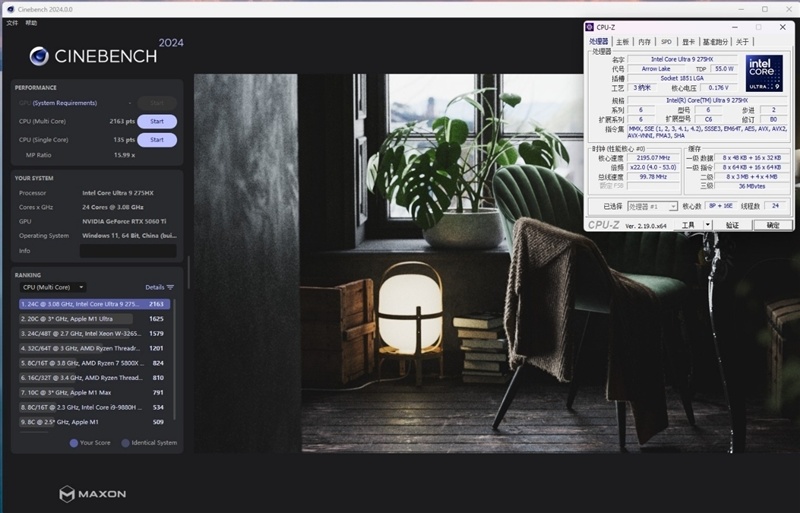
Task: Click the Details filter icon in Ranking
Action: (x=170, y=287)
